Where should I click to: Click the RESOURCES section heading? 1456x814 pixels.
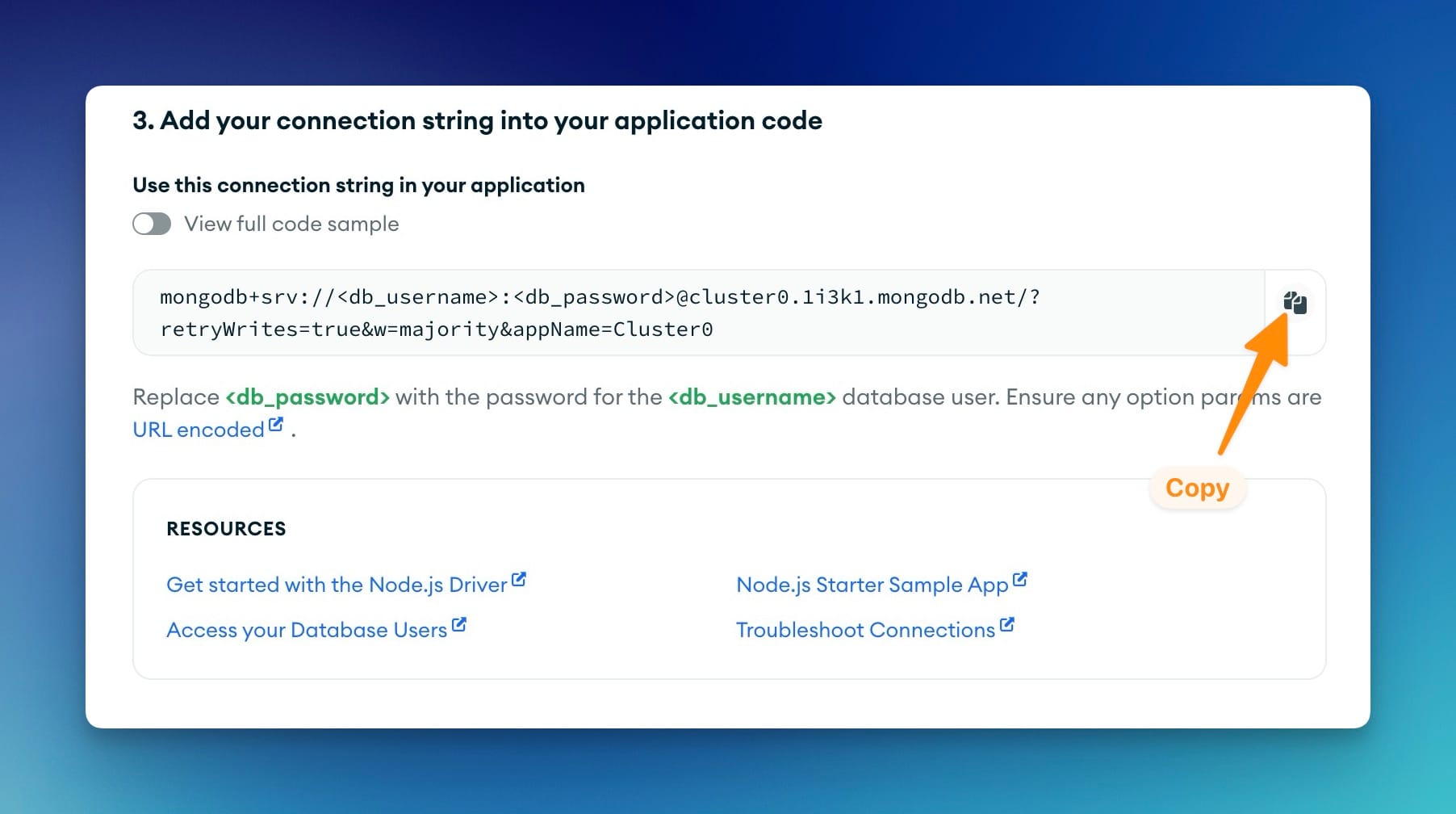226,528
